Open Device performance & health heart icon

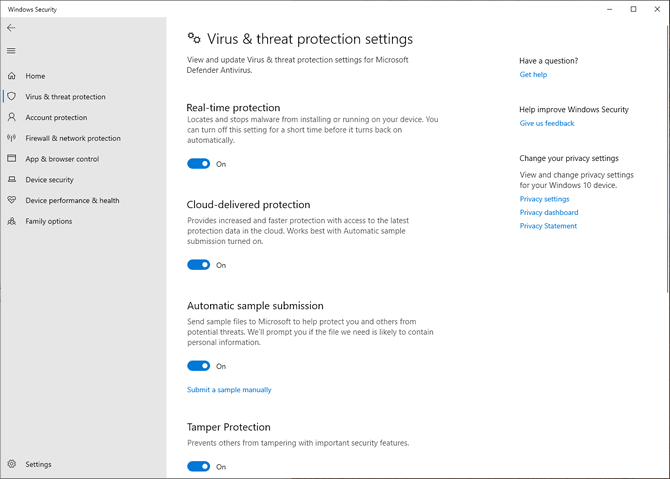tap(12, 200)
